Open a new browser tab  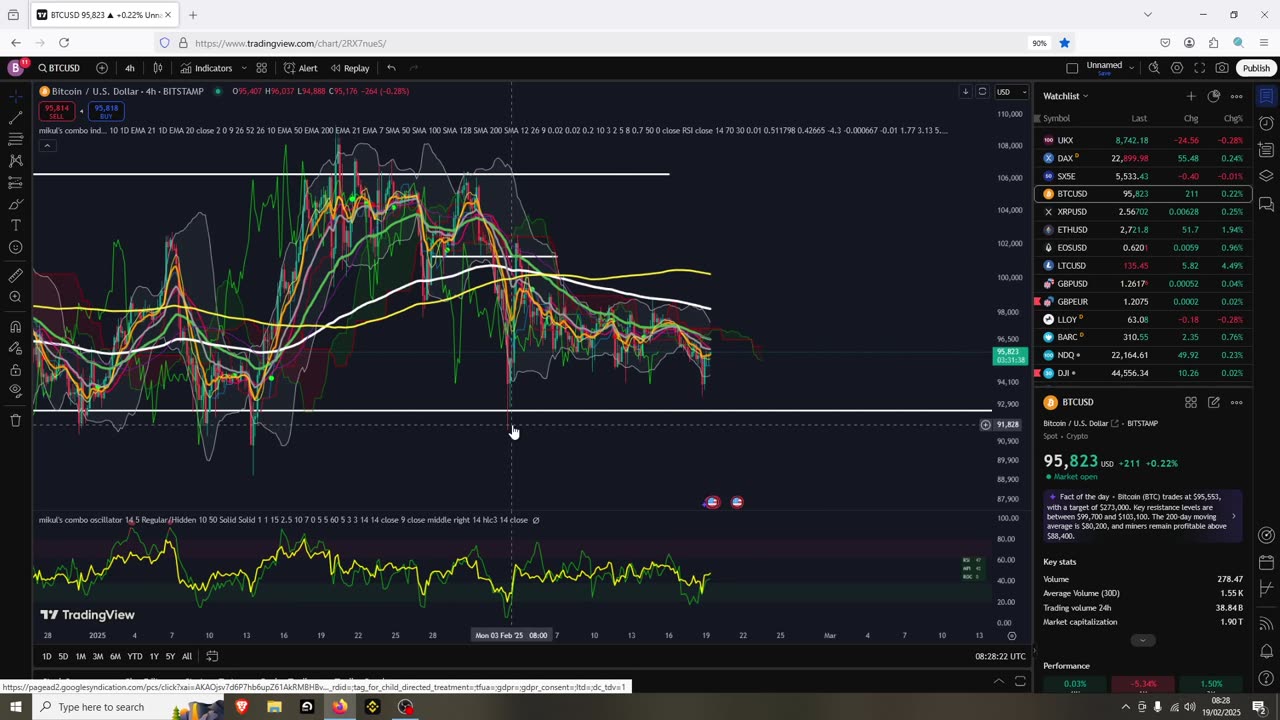click(x=193, y=15)
